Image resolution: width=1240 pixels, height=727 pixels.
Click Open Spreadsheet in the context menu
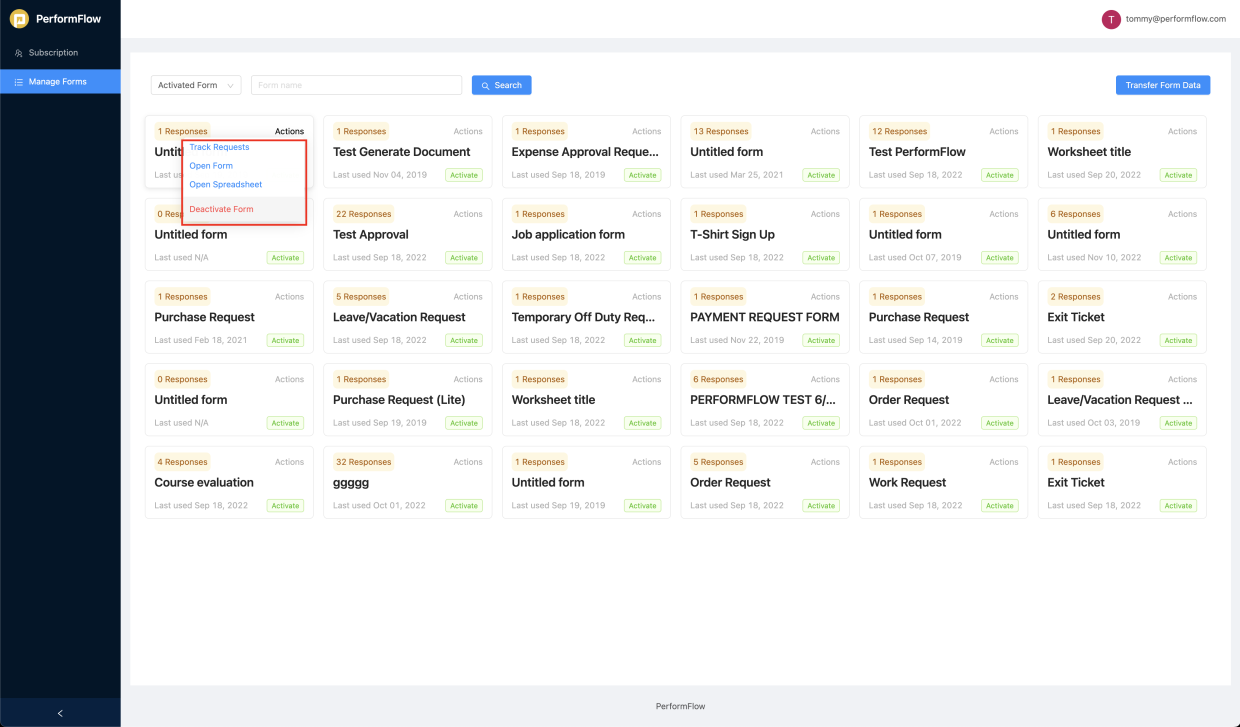pyautogui.click(x=224, y=184)
